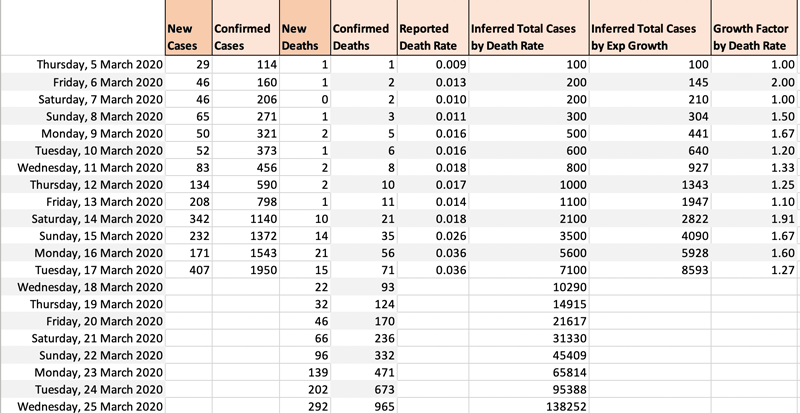Select the growth factor cell showing 2.00

point(779,82)
